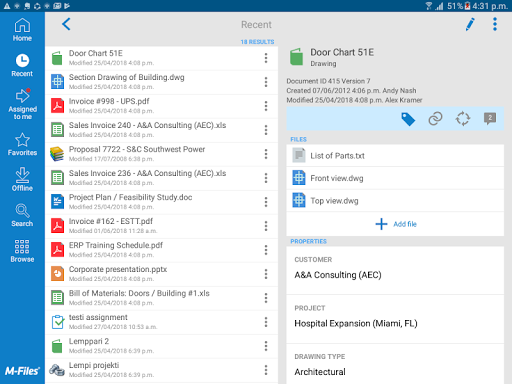
Task: Tap the back arrow
Action: 66,24
